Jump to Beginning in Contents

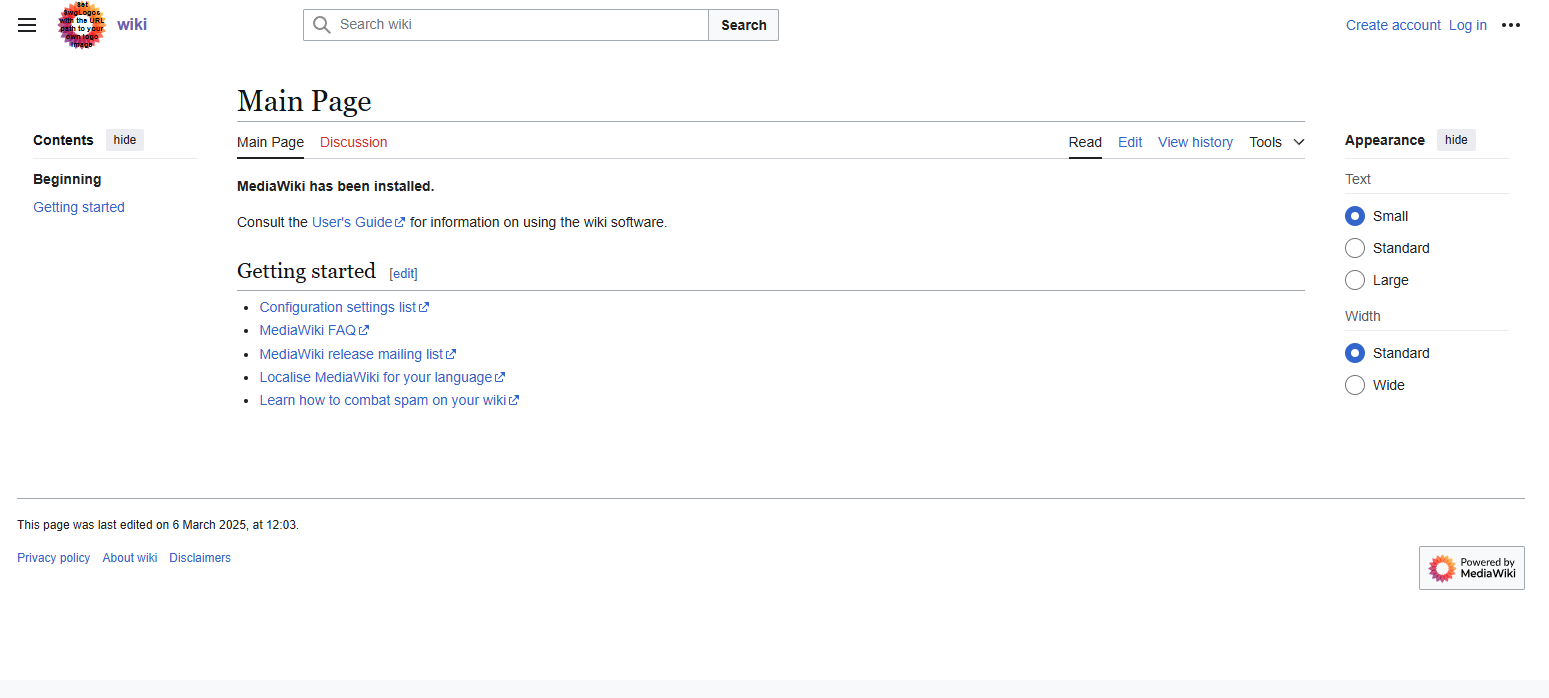pyautogui.click(x=67, y=179)
